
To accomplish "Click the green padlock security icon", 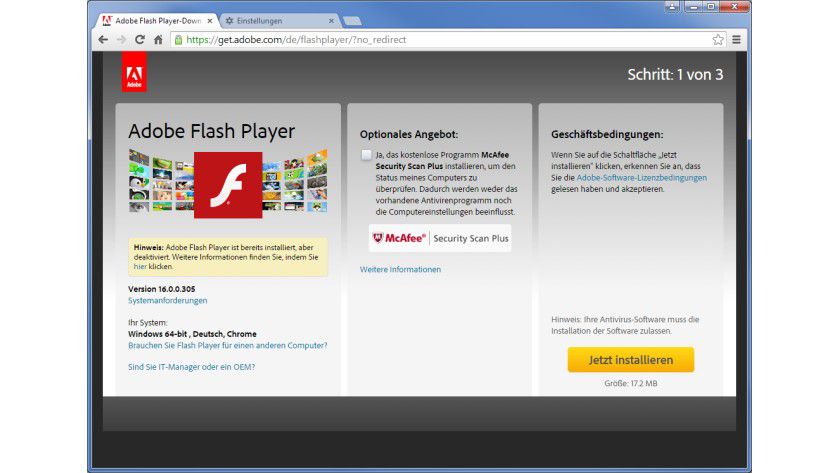I will point(178,40).
